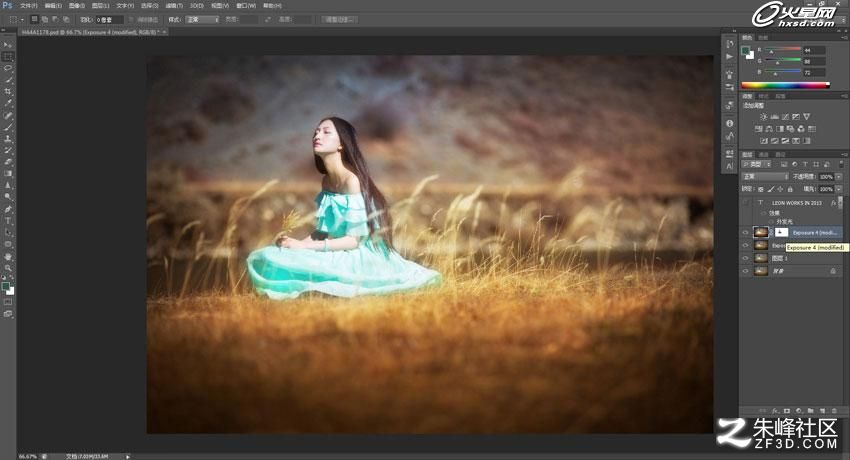
Task: Select the Clone Stamp tool
Action: pos(8,138)
